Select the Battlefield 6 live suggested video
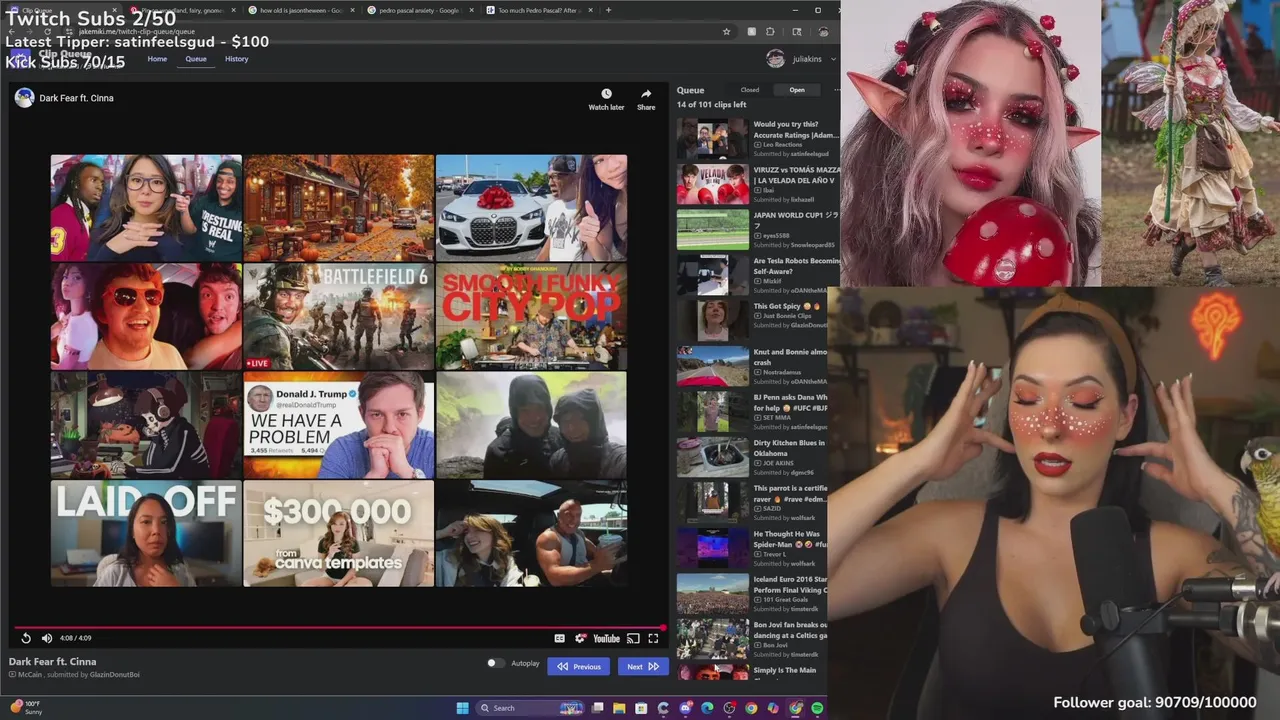 click(x=339, y=317)
